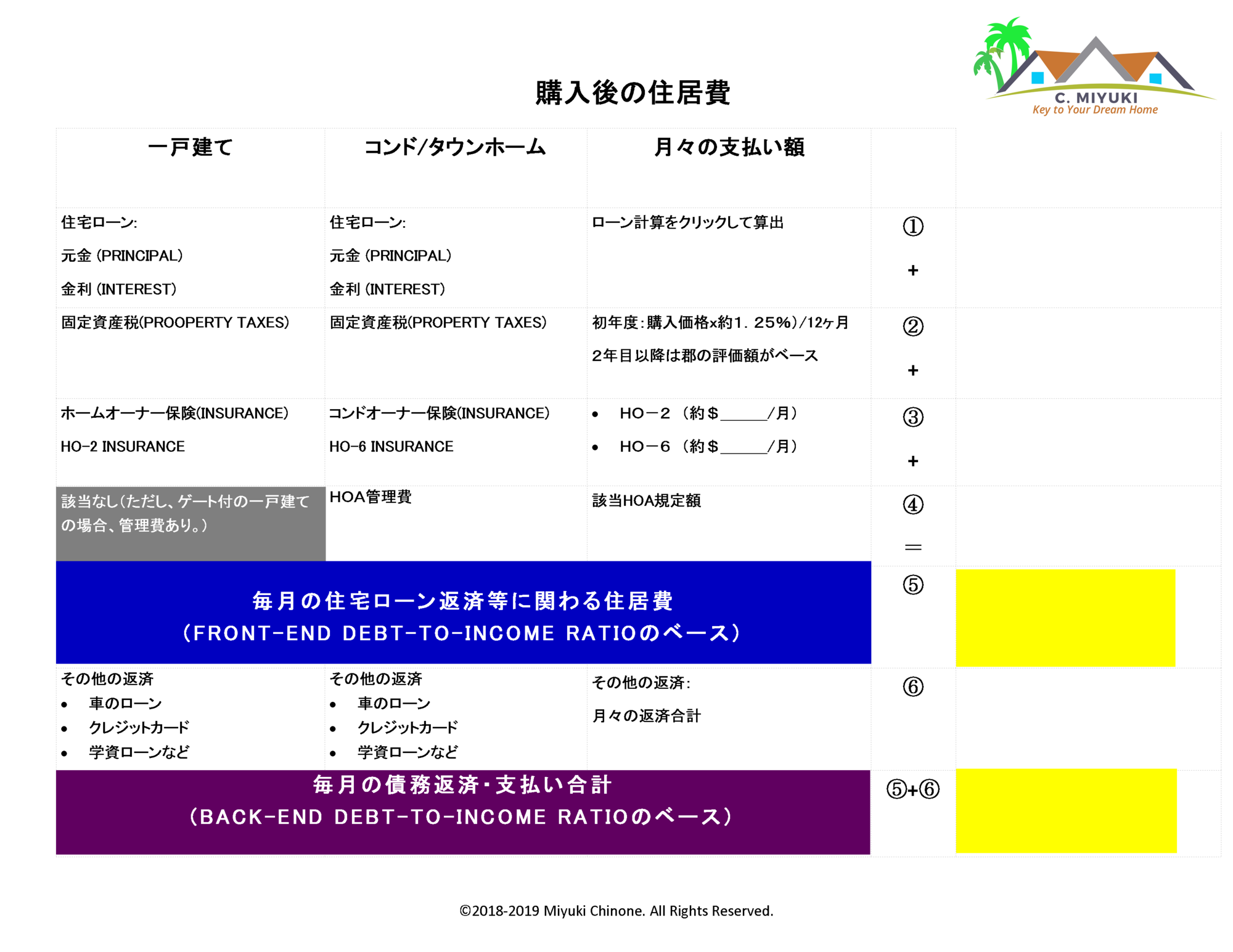The height and width of the screenshot is (952, 1233).
Task: Click ローン計算をクリックして算出 text
Action: point(687,222)
